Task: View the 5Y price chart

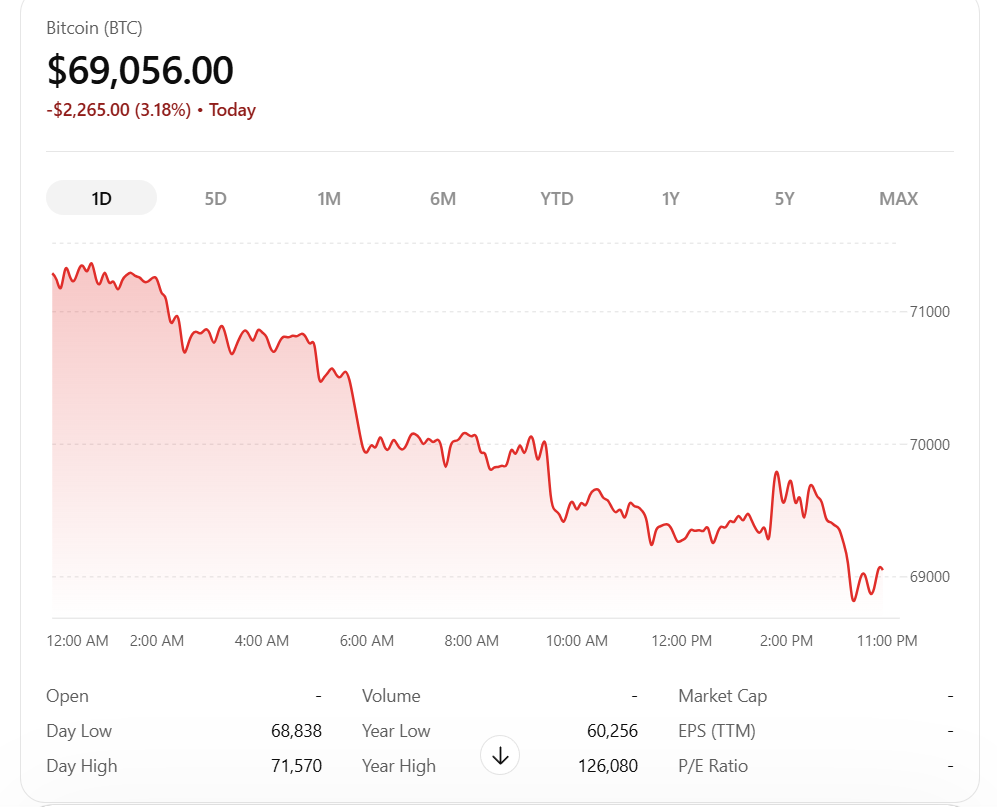Action: click(784, 198)
